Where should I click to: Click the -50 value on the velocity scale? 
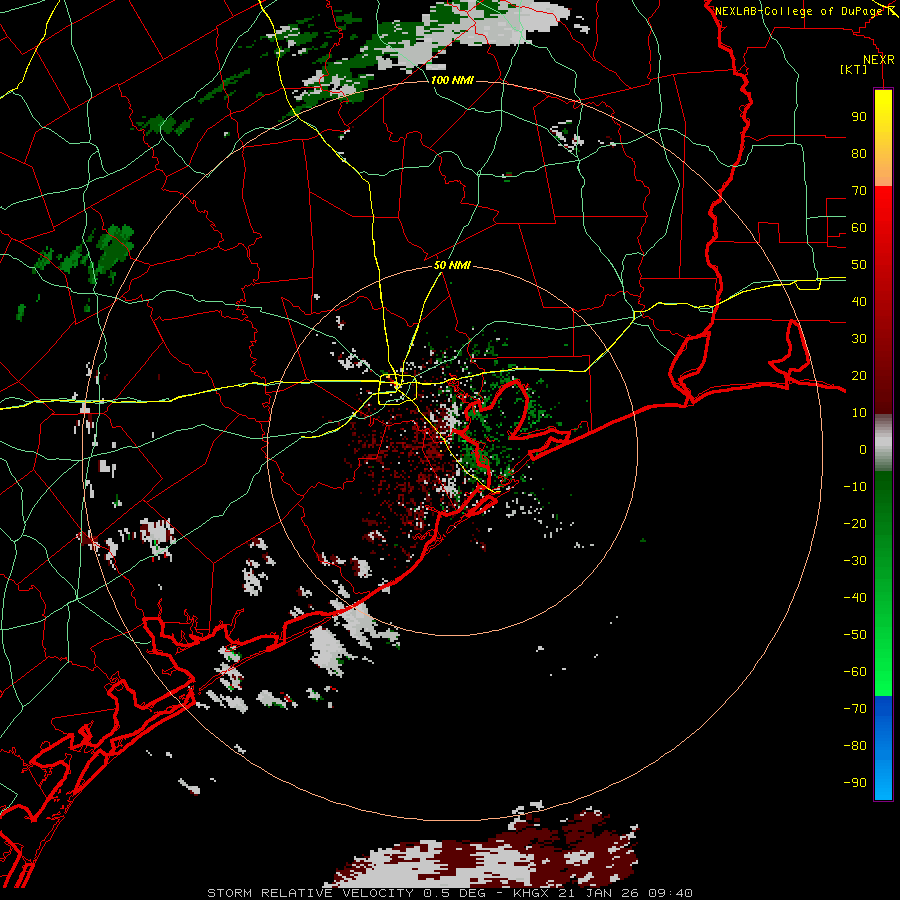pos(855,634)
